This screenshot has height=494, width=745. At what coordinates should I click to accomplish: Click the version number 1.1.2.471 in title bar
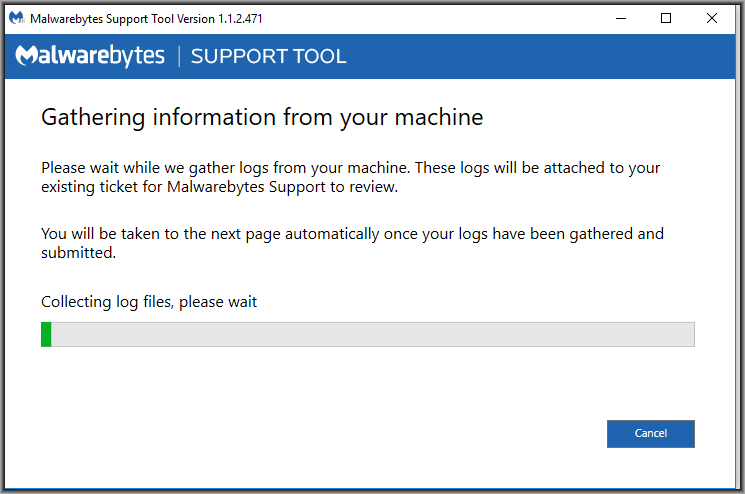click(240, 19)
